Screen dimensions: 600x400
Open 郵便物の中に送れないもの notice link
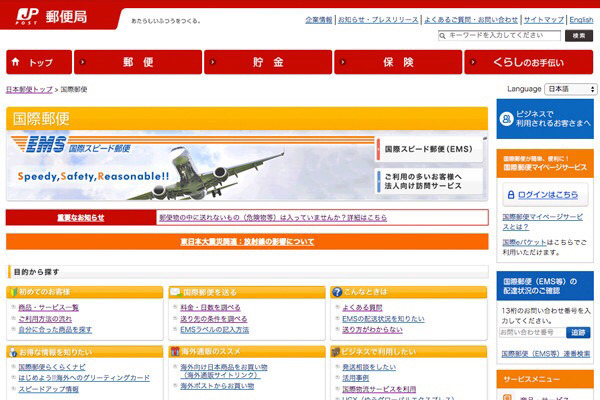(273, 218)
